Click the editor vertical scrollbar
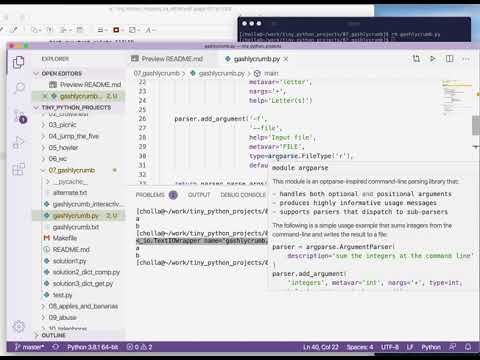The width and height of the screenshot is (480, 360). tap(476, 125)
